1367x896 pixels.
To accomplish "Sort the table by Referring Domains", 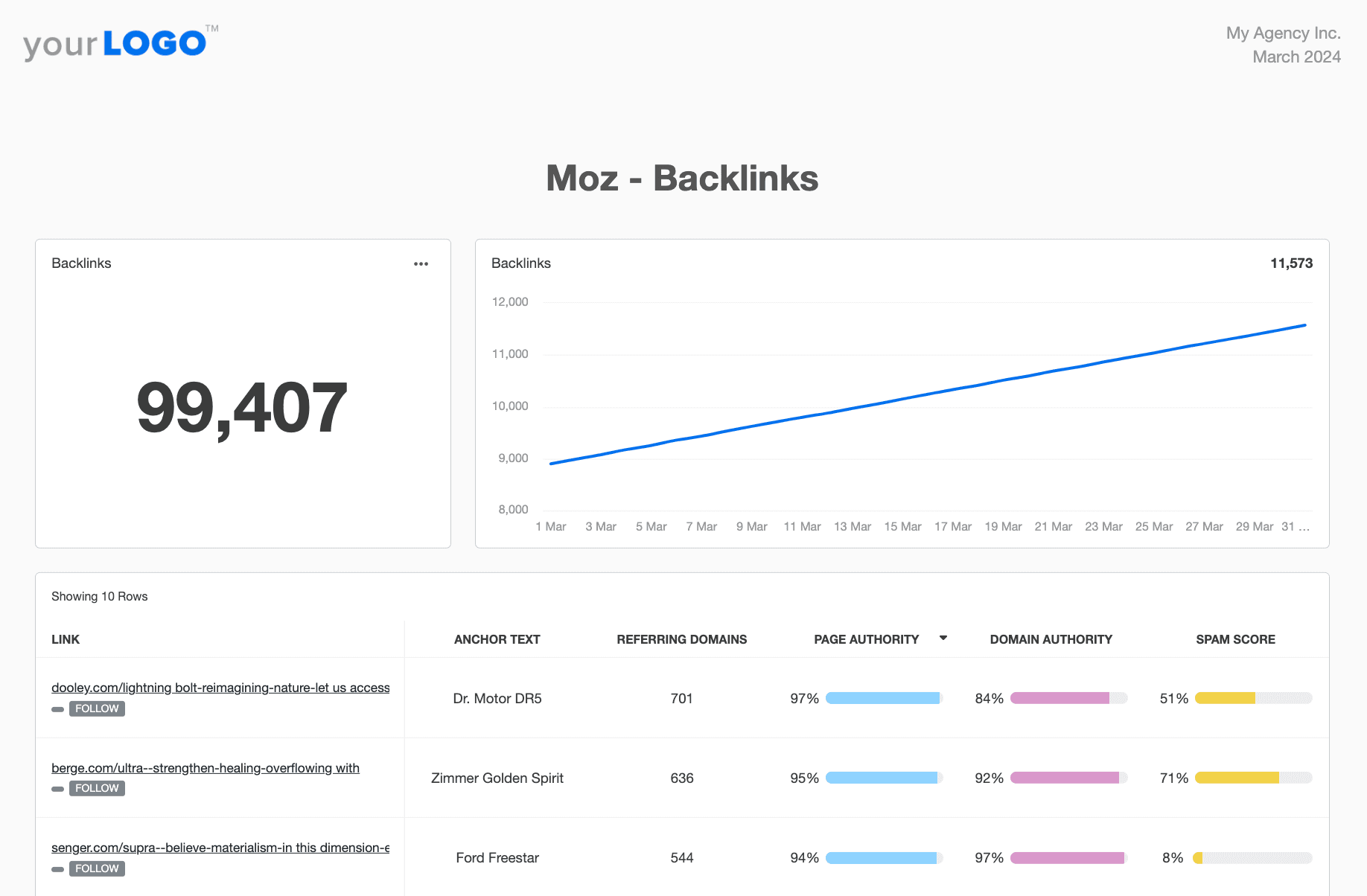I will pos(681,639).
